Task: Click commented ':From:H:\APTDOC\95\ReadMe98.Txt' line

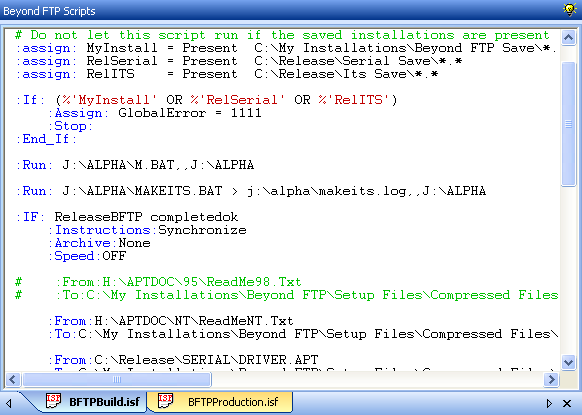Action: point(158,282)
